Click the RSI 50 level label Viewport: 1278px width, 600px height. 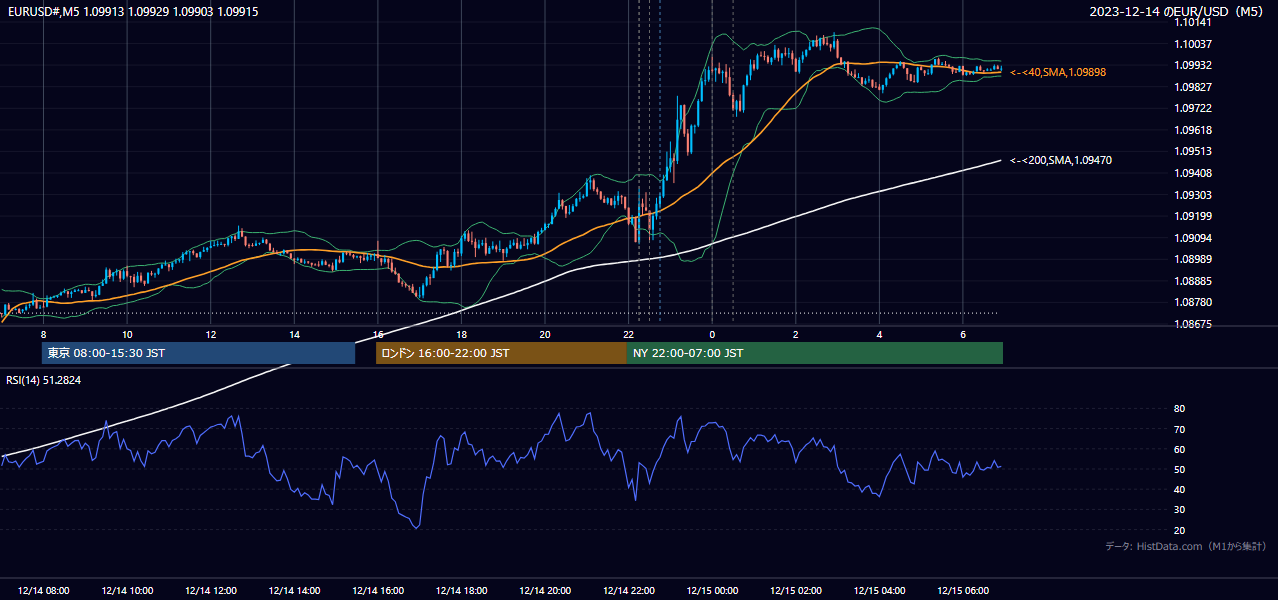point(1179,469)
